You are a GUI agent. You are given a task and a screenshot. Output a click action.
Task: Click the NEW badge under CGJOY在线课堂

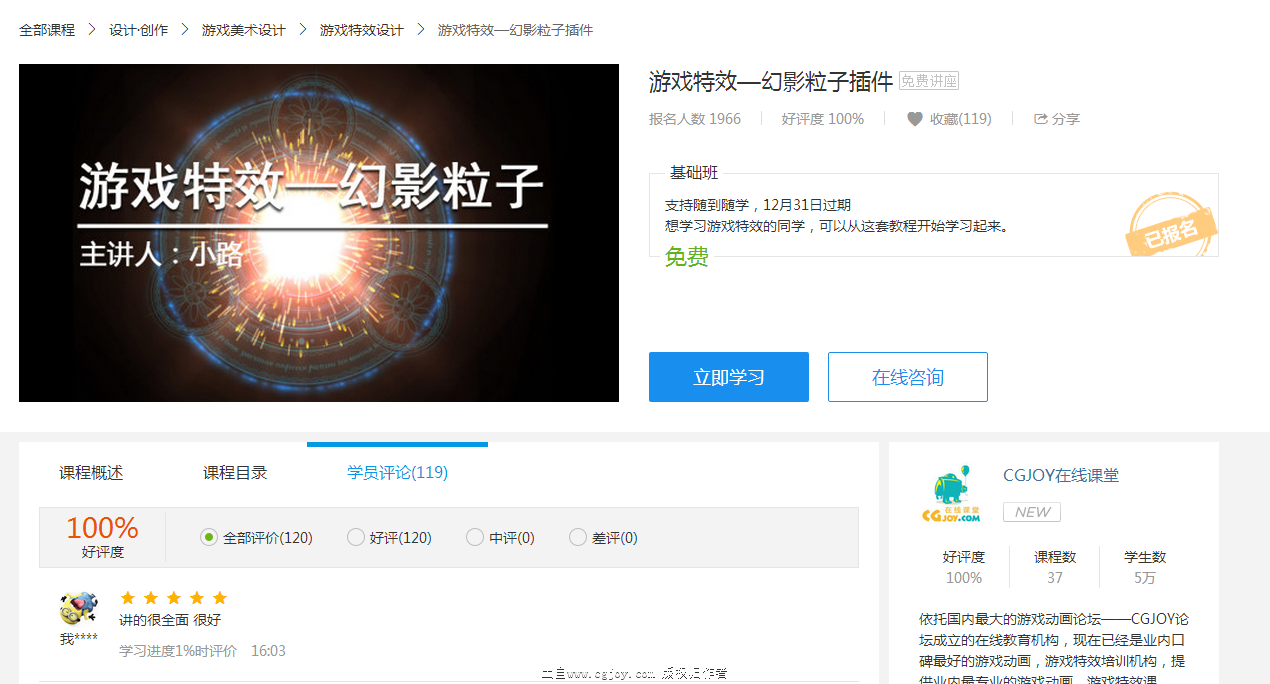tap(1032, 512)
